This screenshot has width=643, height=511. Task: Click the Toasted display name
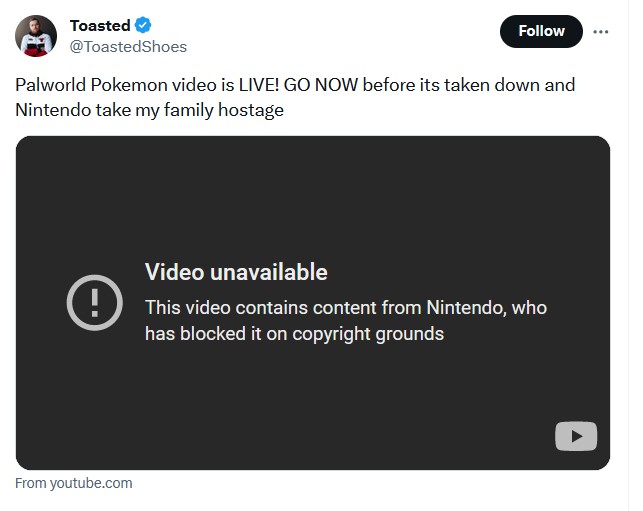coord(100,26)
